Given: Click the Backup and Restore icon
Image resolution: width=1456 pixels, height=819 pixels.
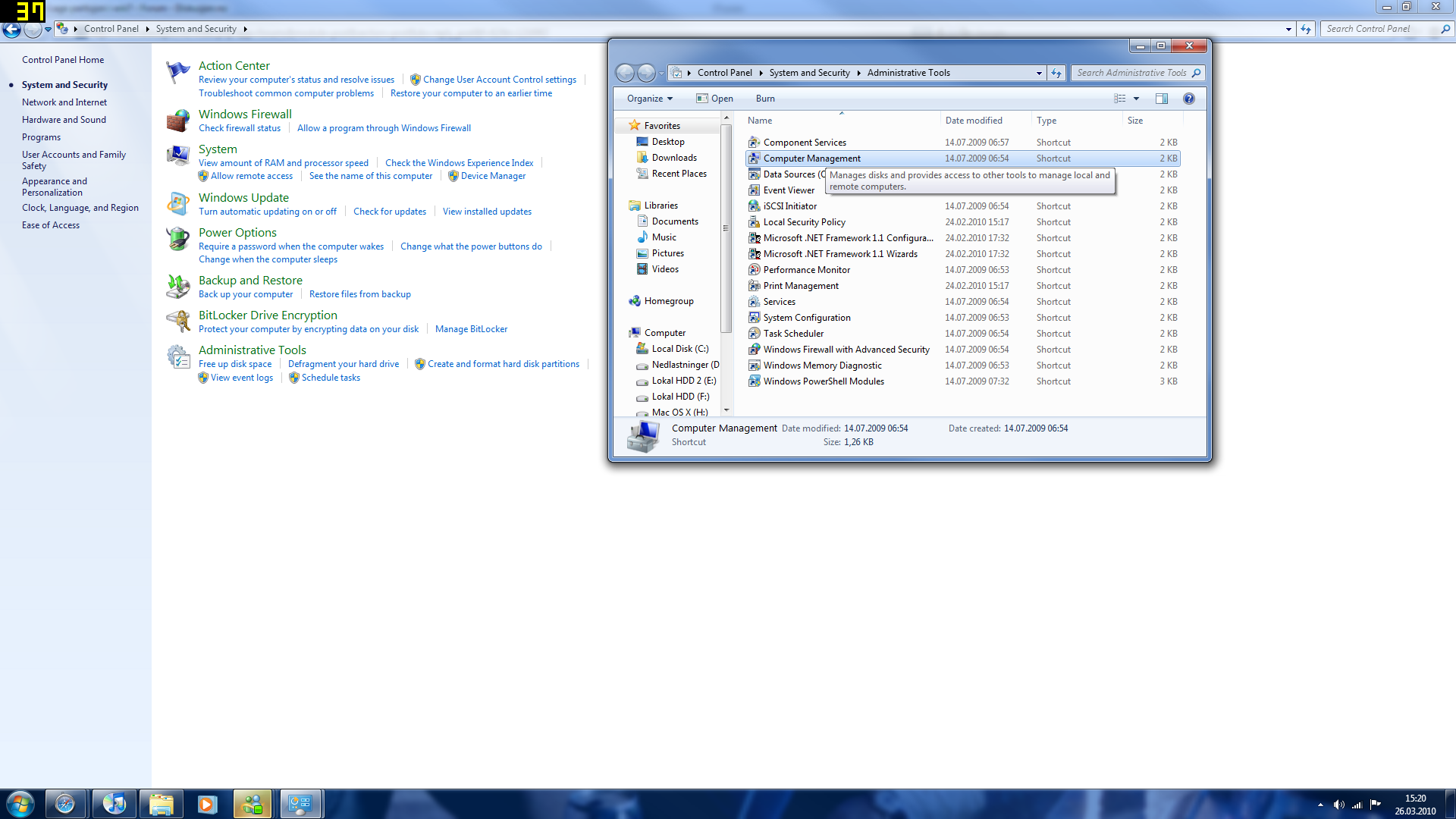Looking at the screenshot, I should coord(178,287).
